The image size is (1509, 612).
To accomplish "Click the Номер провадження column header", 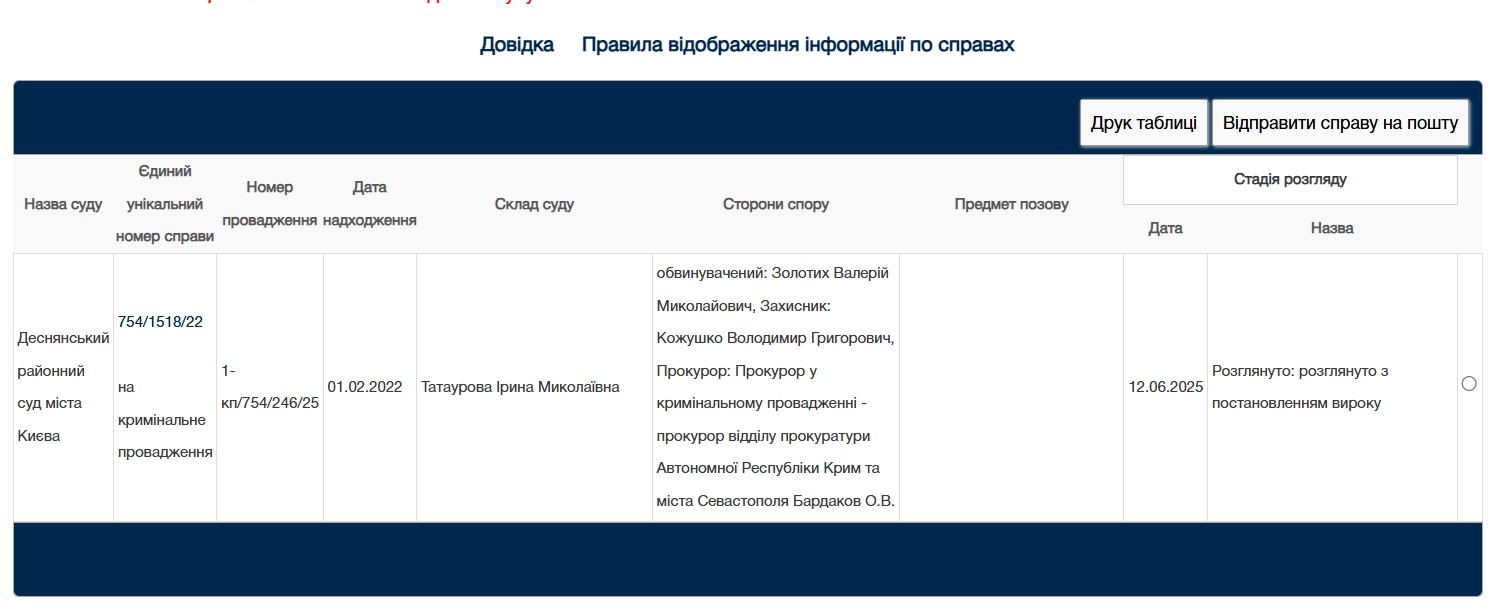I will click(270, 204).
